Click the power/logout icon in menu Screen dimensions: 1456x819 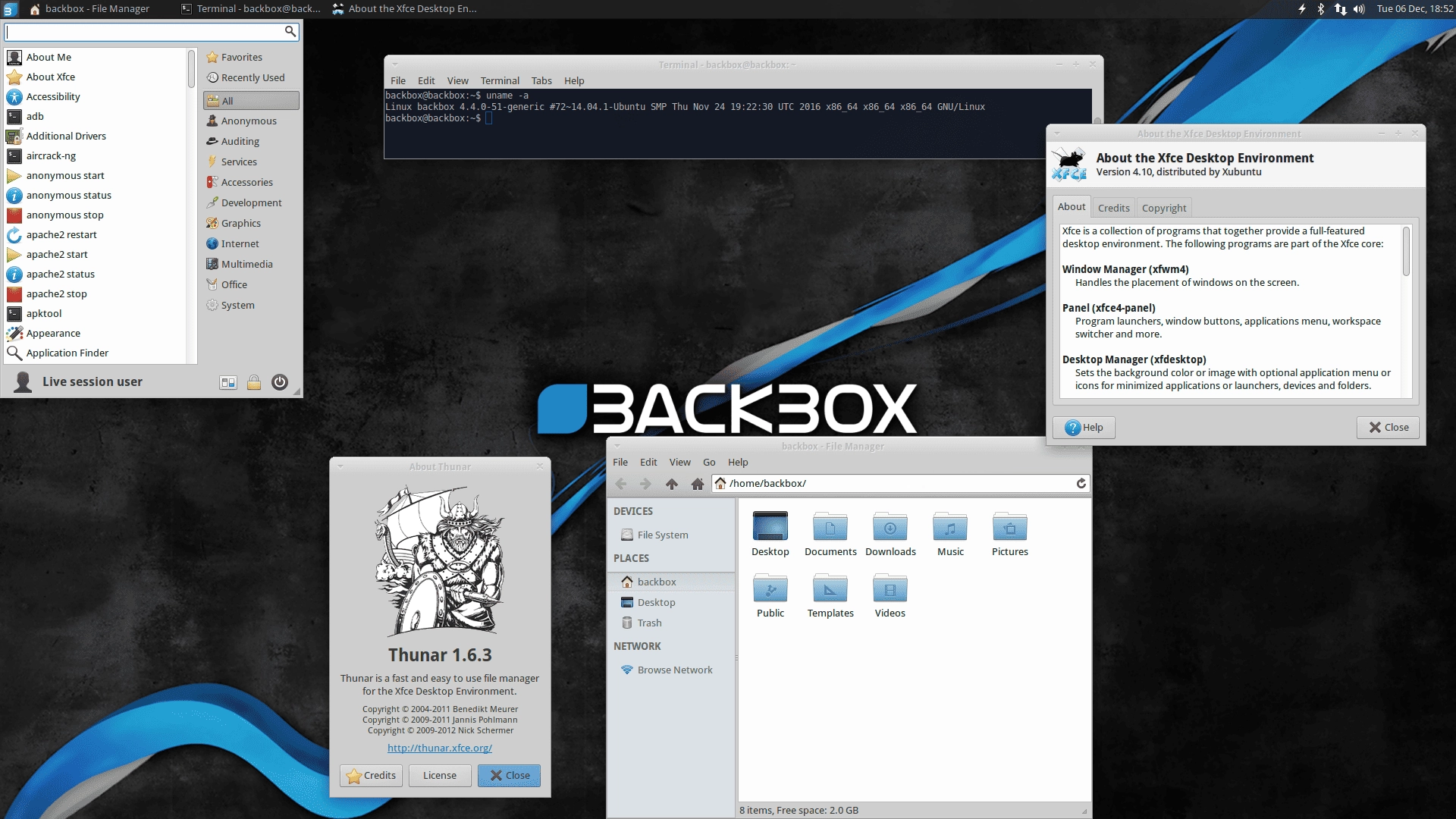tap(280, 382)
